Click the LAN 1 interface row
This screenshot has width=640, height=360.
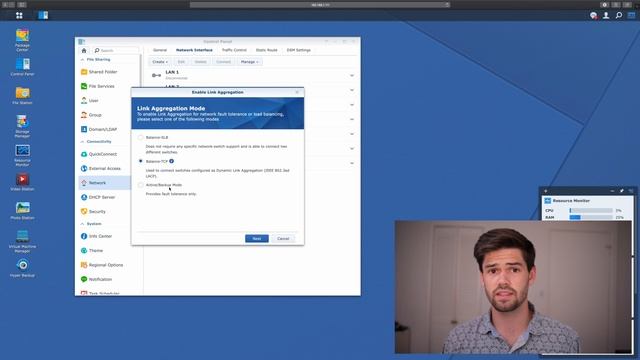click(x=252, y=75)
